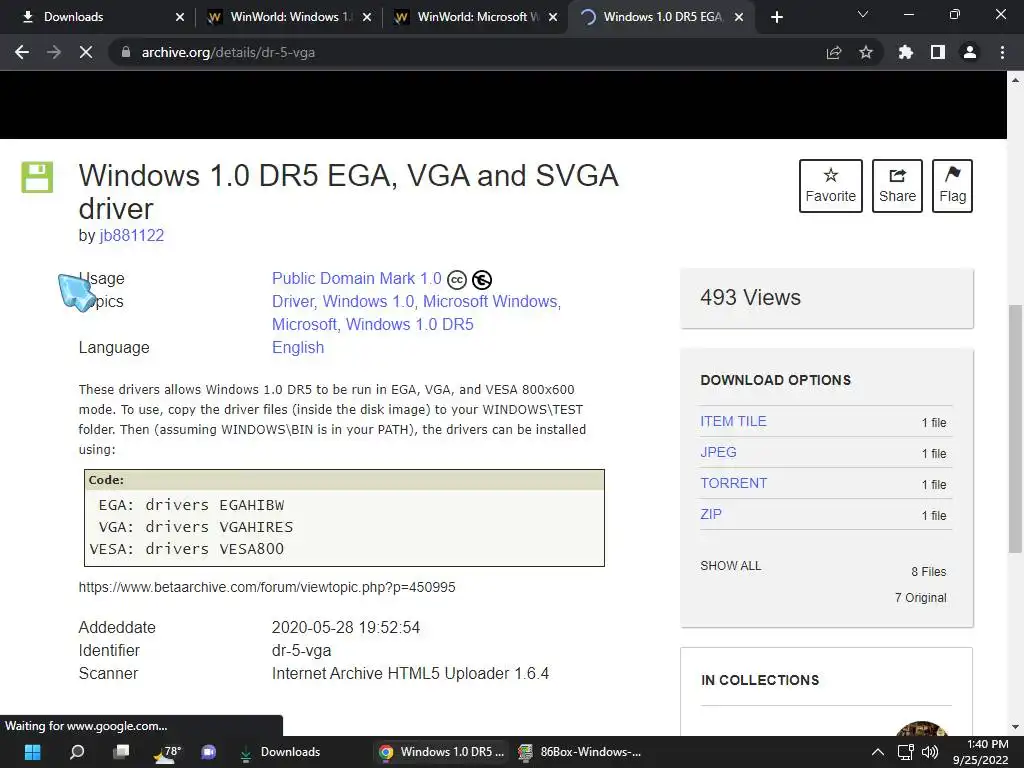Open the Chrome profile menu
Image resolution: width=1024 pixels, height=768 pixels.
tap(970, 52)
